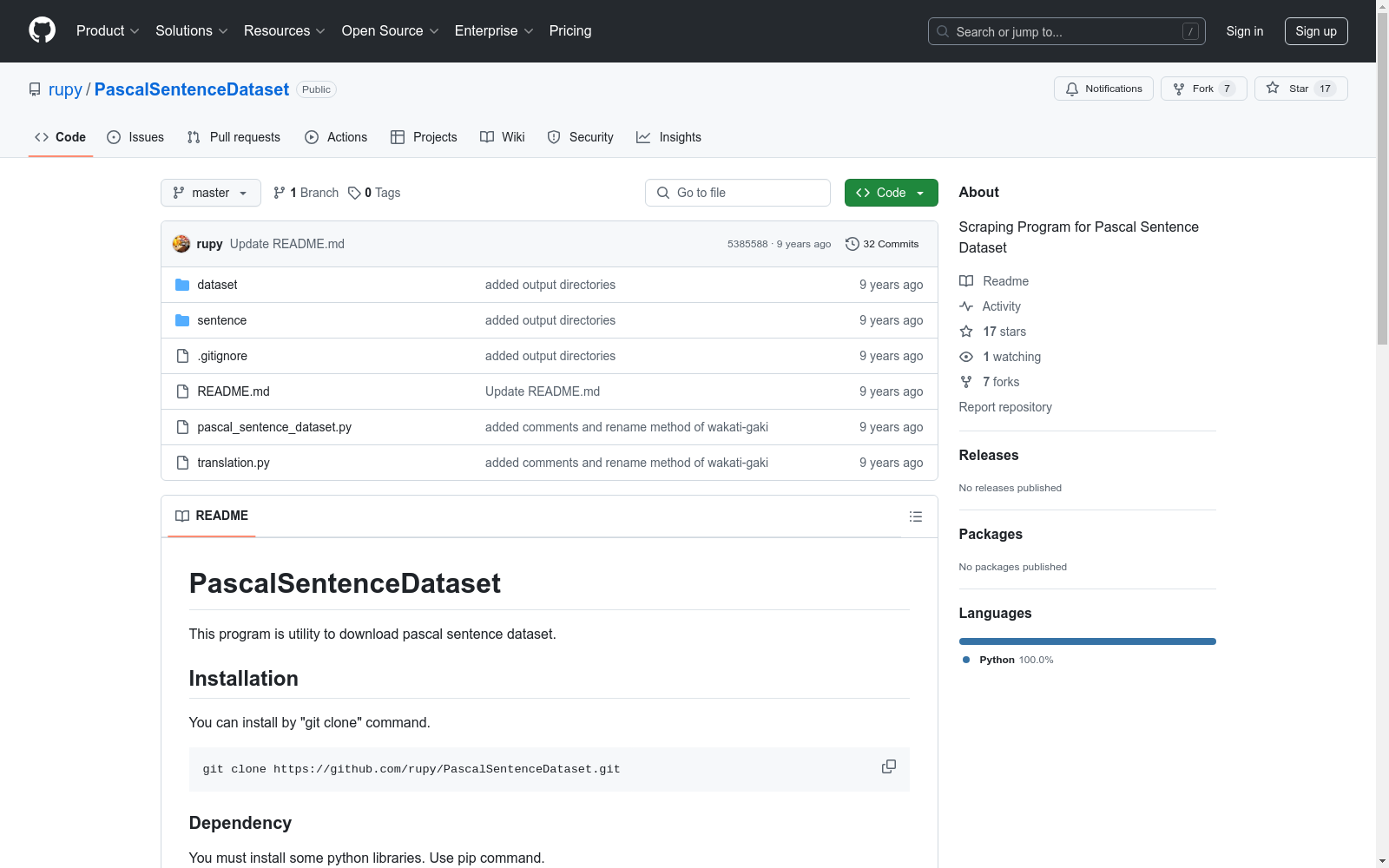Click the GitHub logo icon
The width and height of the screenshot is (1389, 868).
point(42,30)
